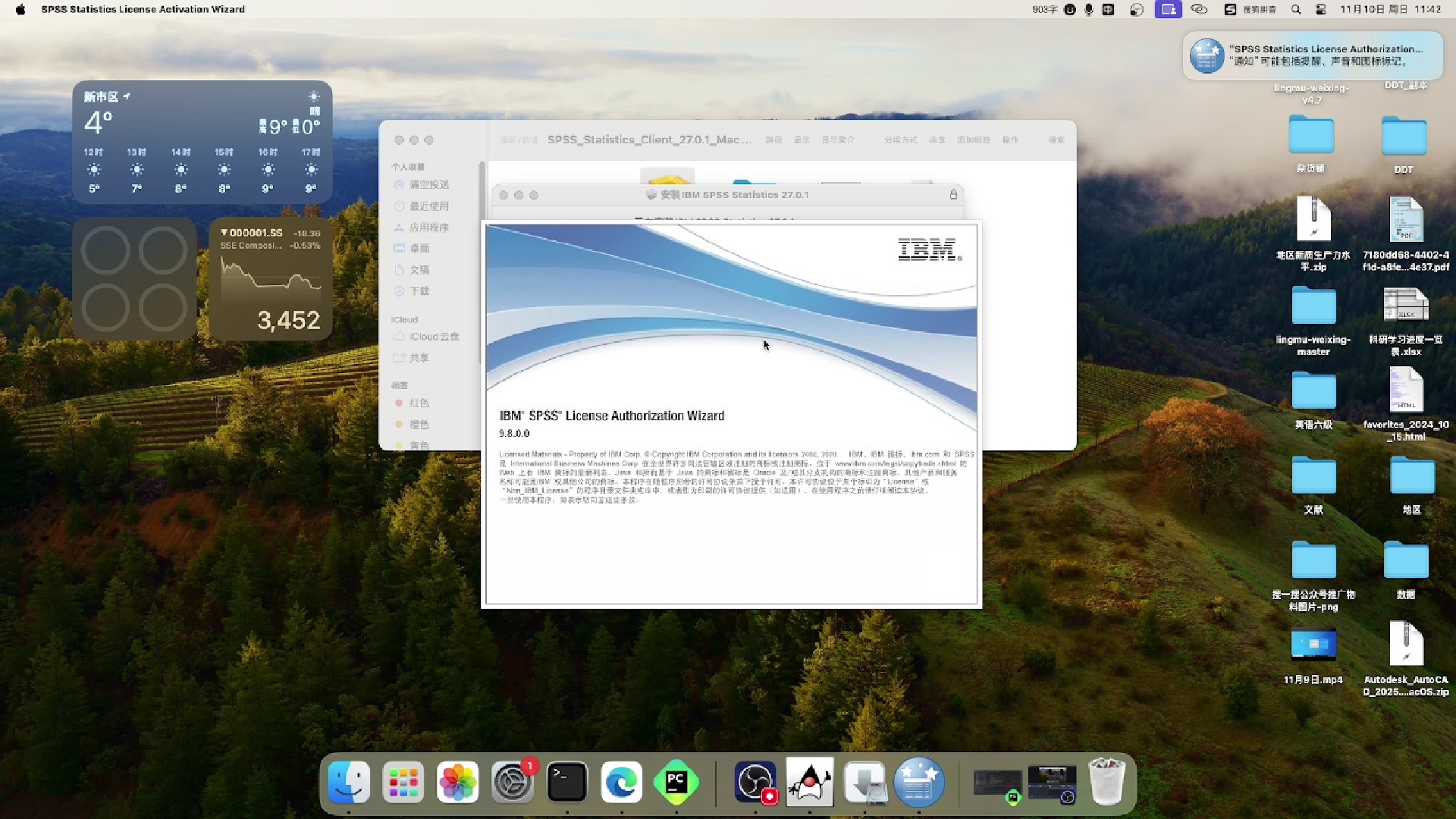Click the purple screen sharing icon

point(1168,9)
